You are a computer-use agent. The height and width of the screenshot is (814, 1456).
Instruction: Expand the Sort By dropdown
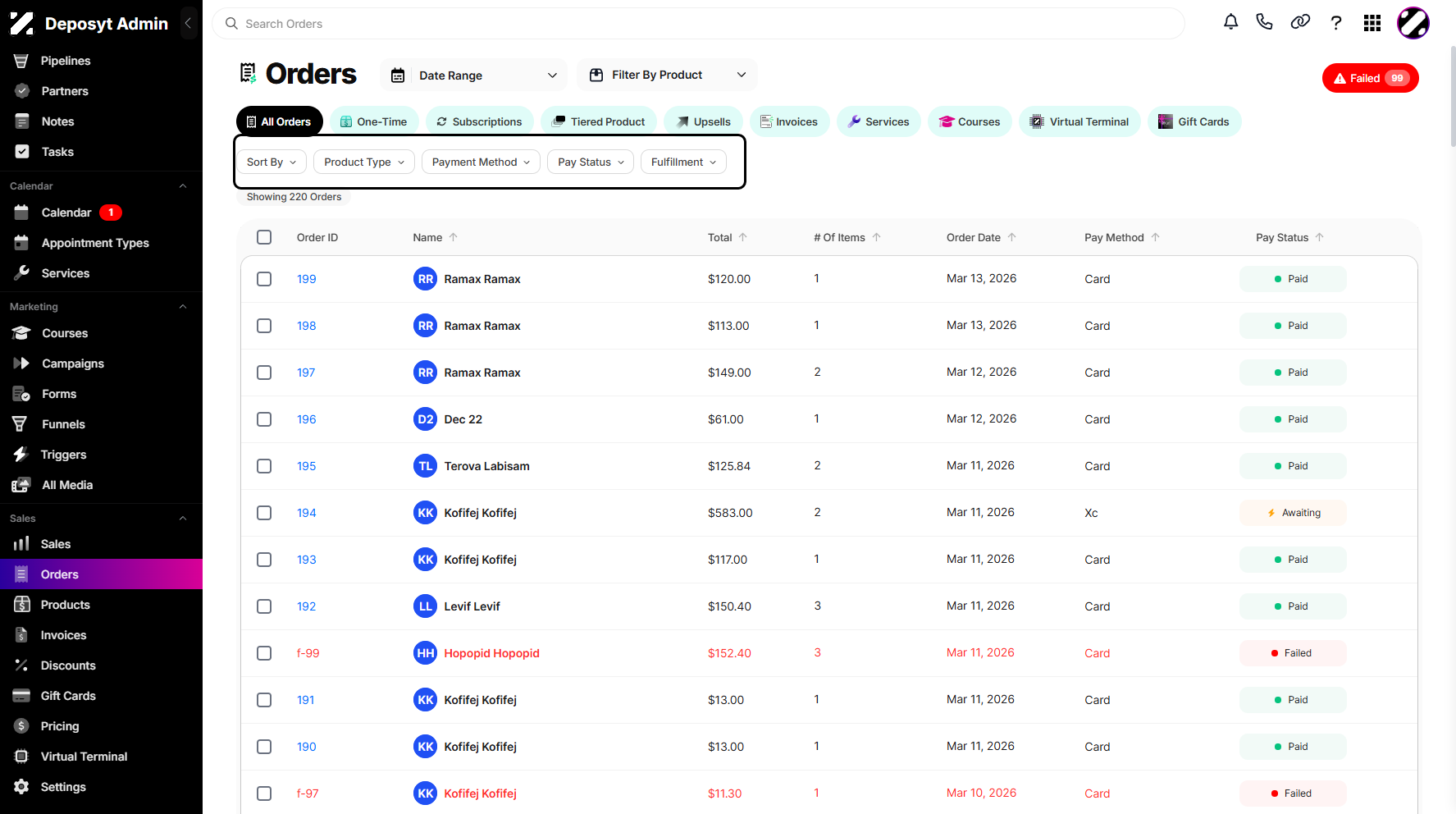272,162
